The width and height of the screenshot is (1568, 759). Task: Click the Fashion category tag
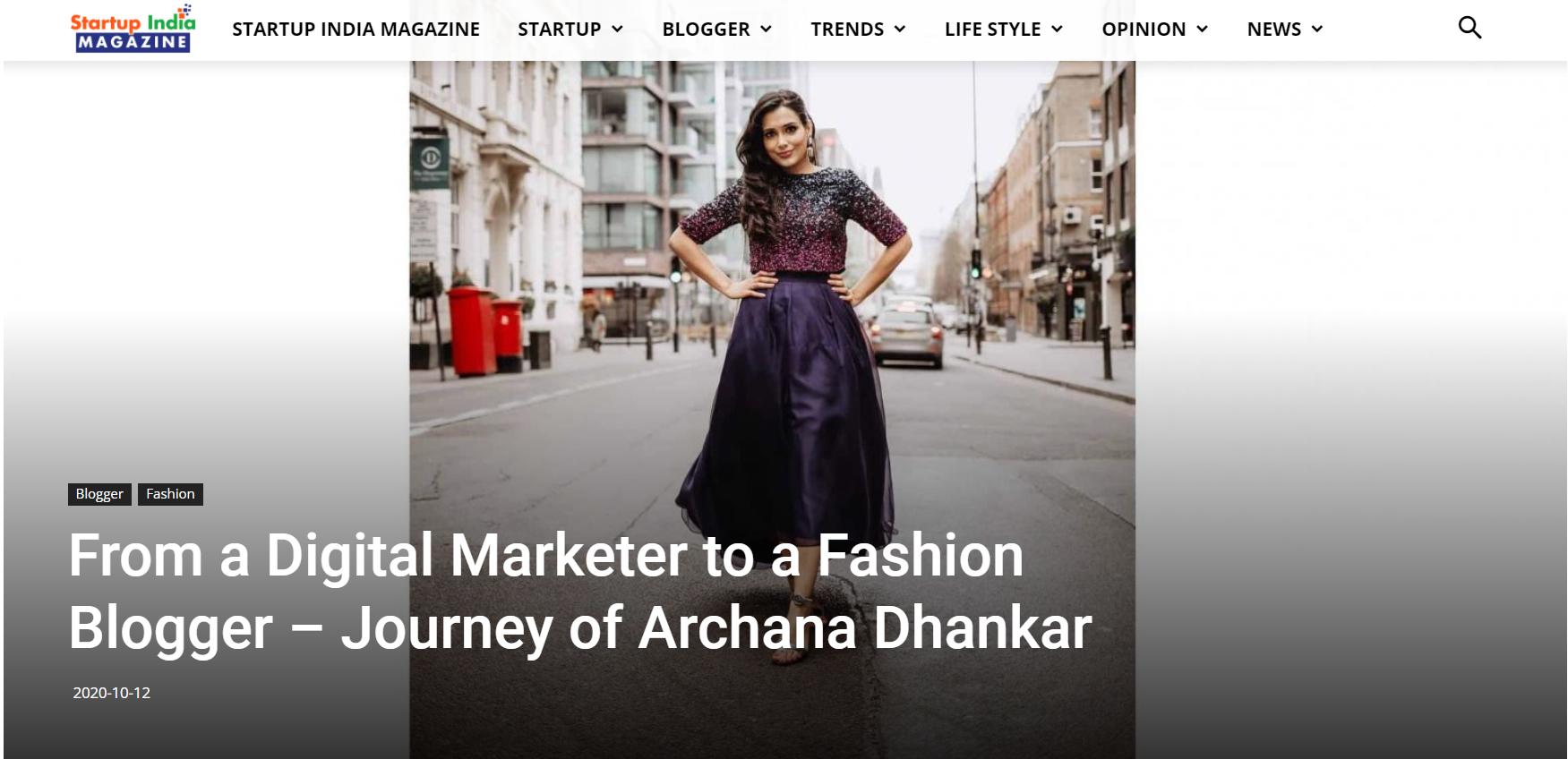(x=170, y=494)
